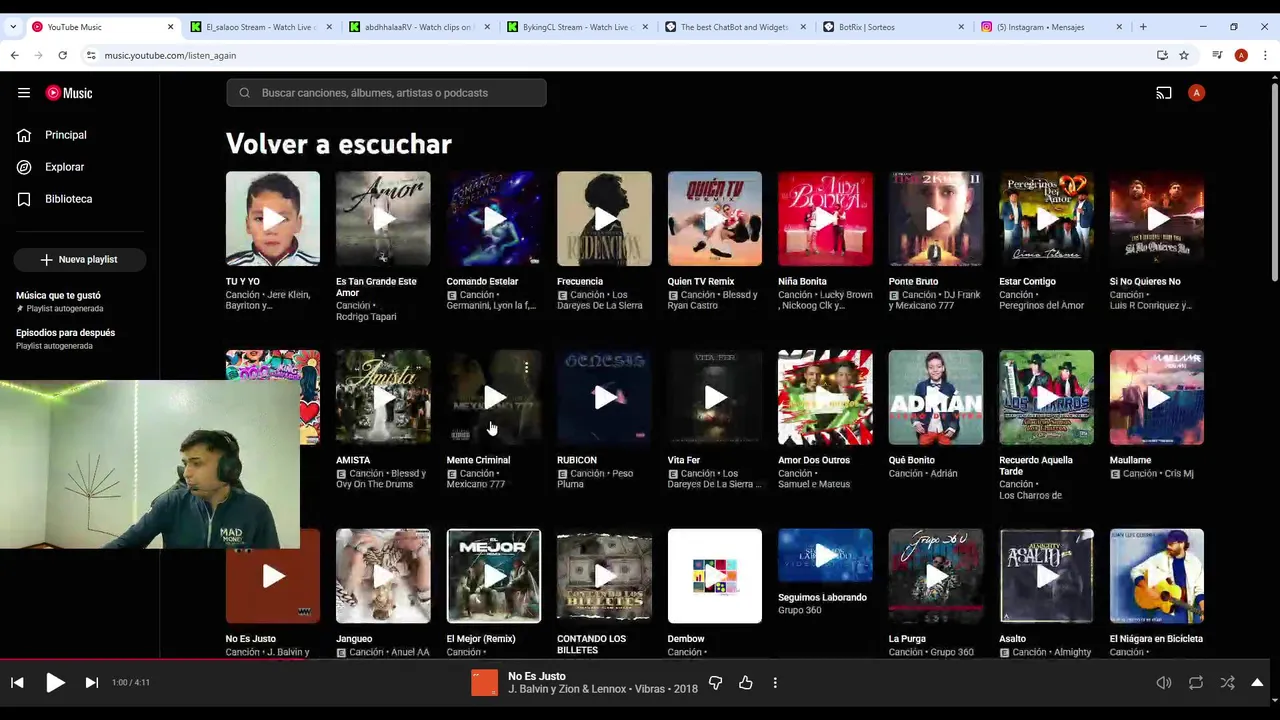Open player bar more options menu

point(775,683)
